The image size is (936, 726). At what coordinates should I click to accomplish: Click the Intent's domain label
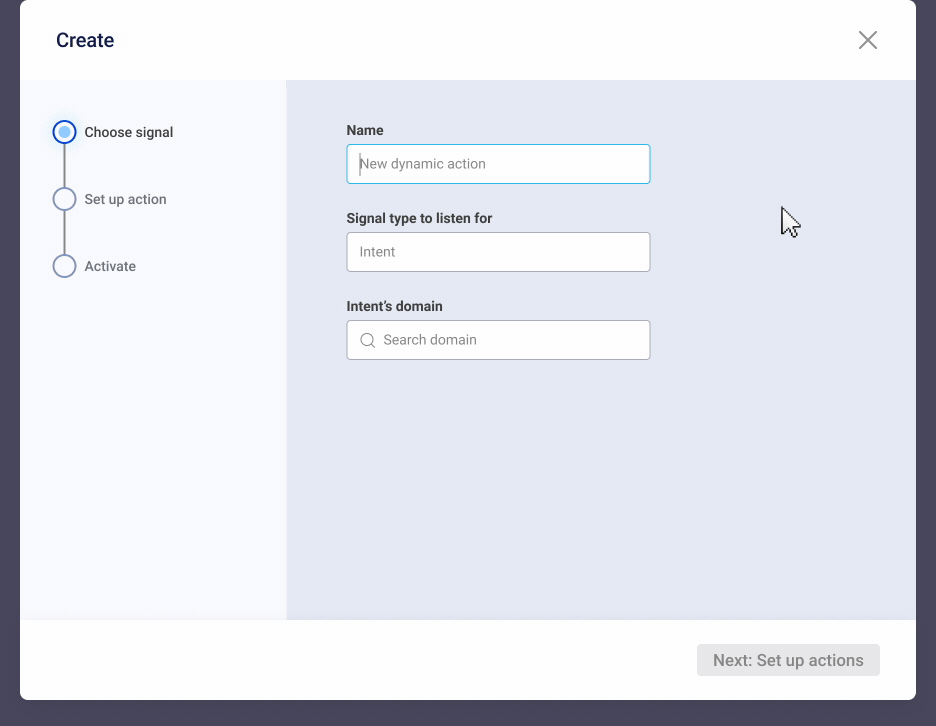[395, 306]
